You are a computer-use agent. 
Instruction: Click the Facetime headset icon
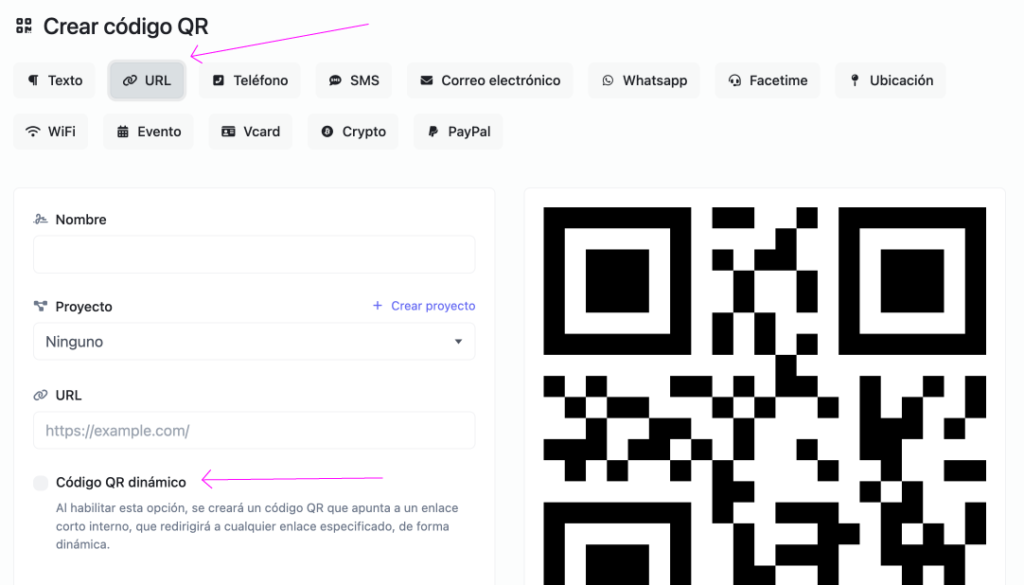click(x=735, y=81)
